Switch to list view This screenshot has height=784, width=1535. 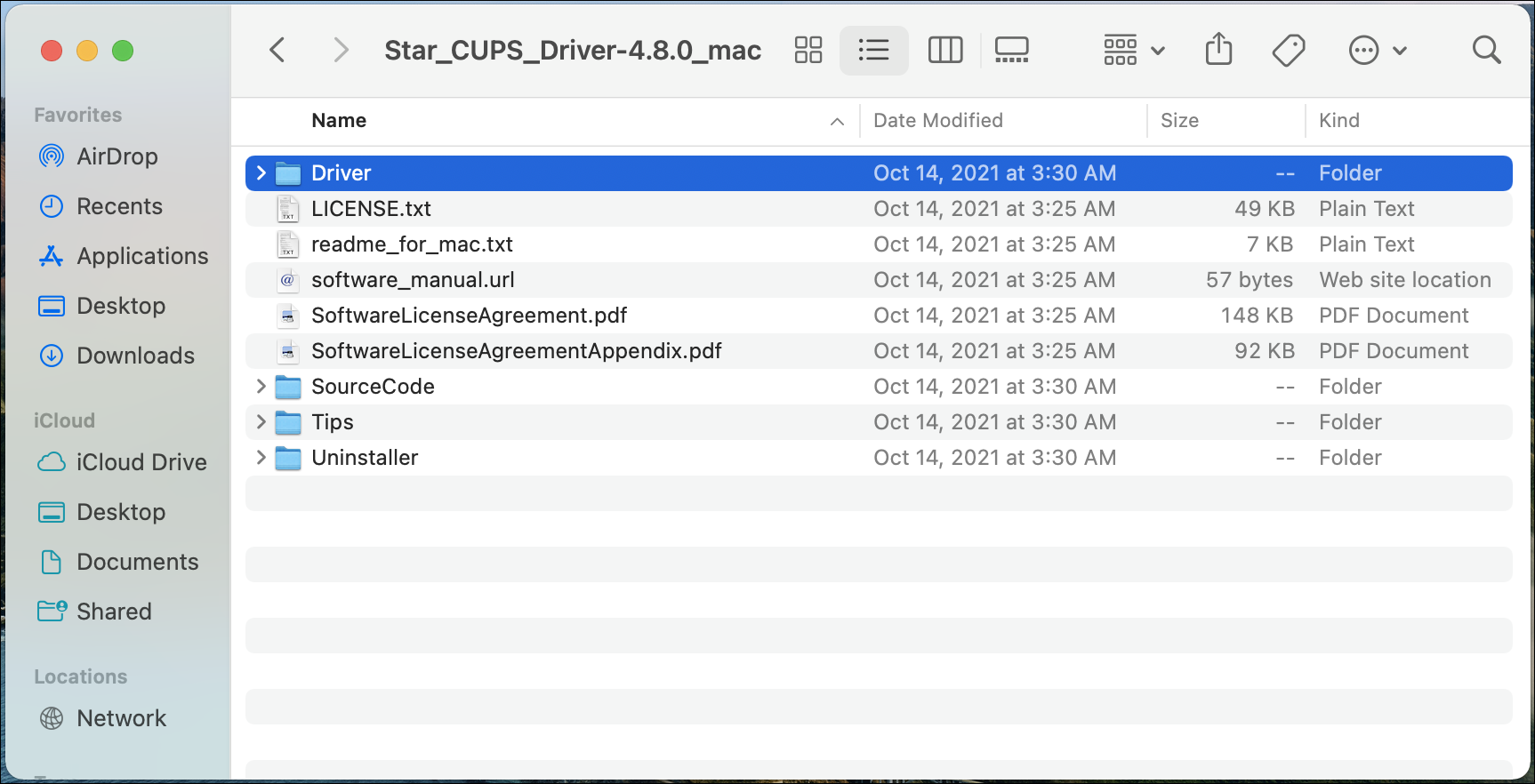coord(874,50)
